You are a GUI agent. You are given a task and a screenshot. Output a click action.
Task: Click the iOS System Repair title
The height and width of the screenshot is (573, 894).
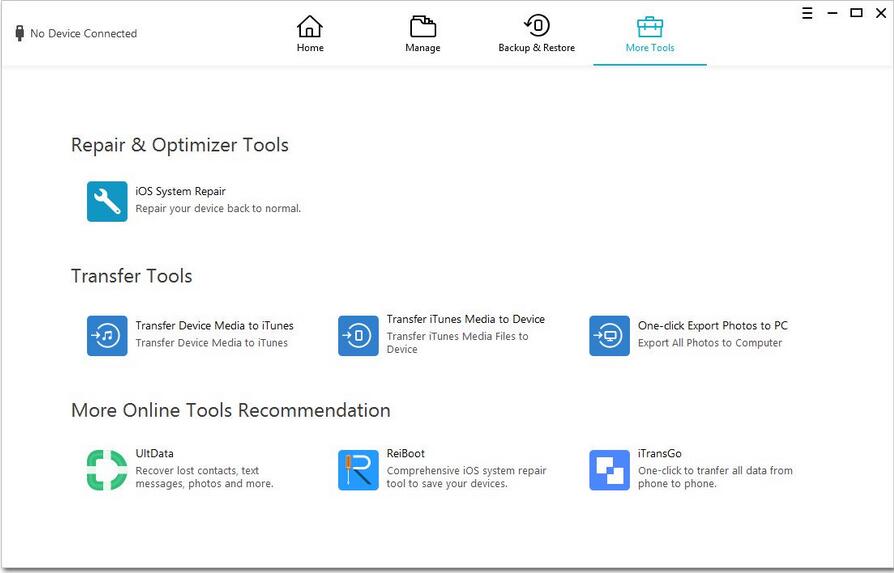pyautogui.click(x=180, y=192)
